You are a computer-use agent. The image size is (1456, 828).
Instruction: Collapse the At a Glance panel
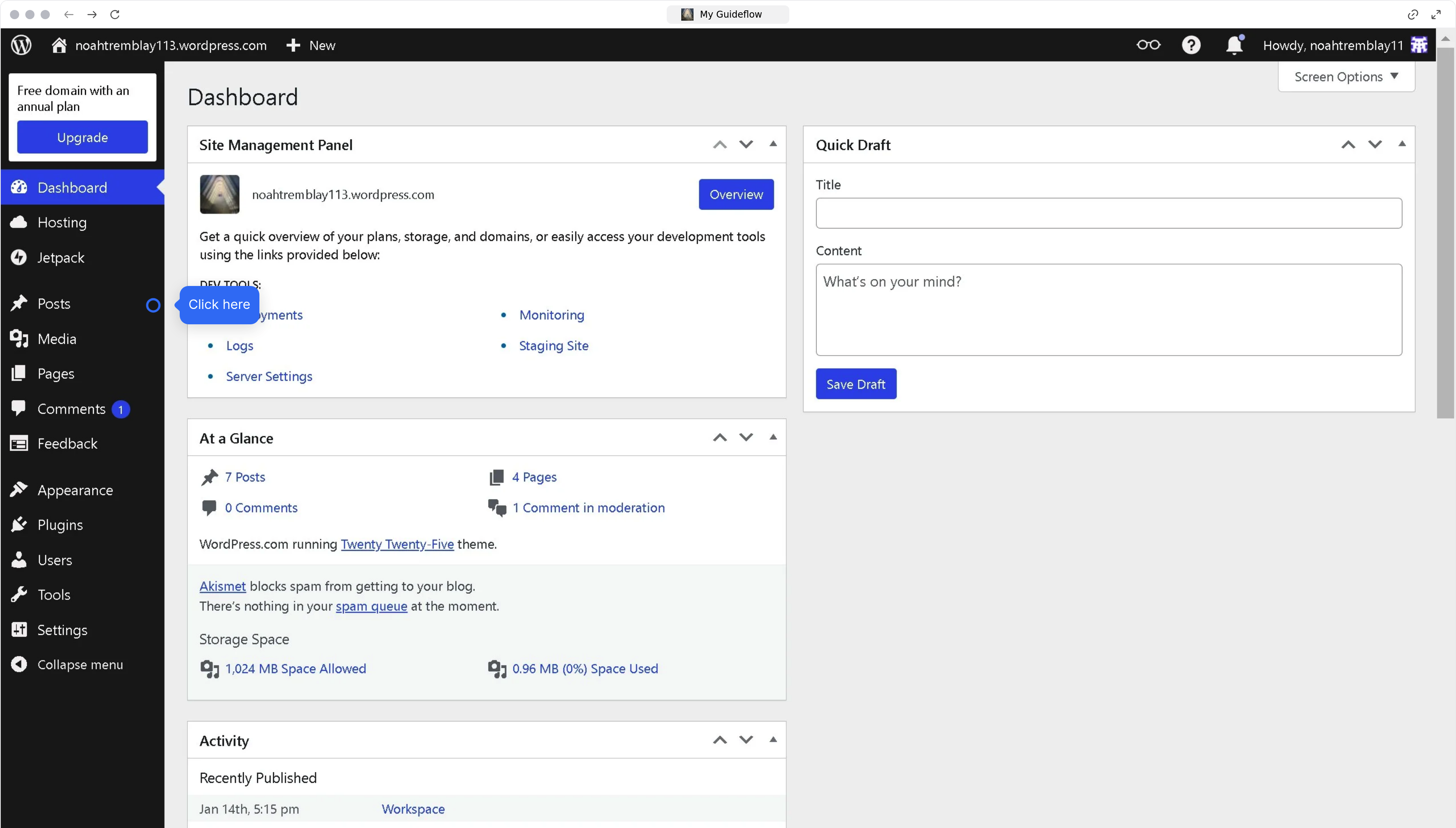(773, 437)
